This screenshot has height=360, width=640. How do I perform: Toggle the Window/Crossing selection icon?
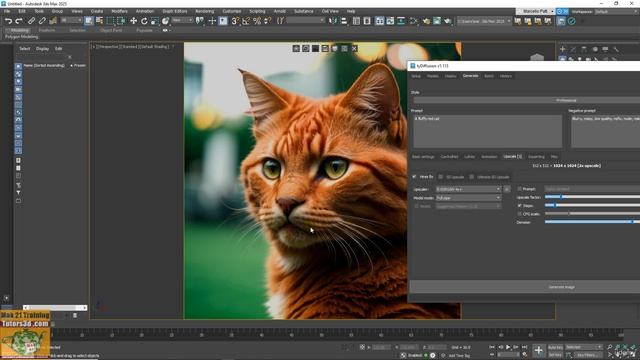click(x=121, y=21)
